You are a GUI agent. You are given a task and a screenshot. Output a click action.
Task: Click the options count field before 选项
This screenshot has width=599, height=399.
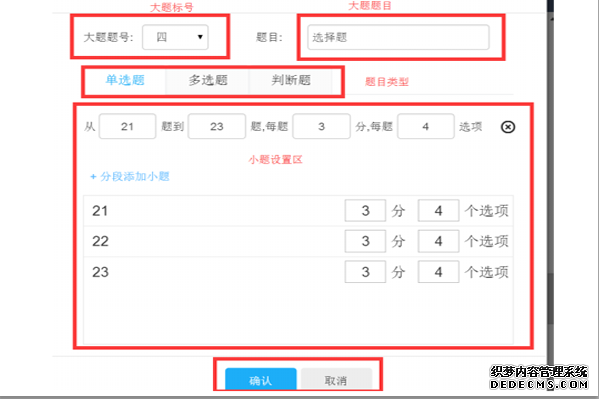(x=426, y=127)
